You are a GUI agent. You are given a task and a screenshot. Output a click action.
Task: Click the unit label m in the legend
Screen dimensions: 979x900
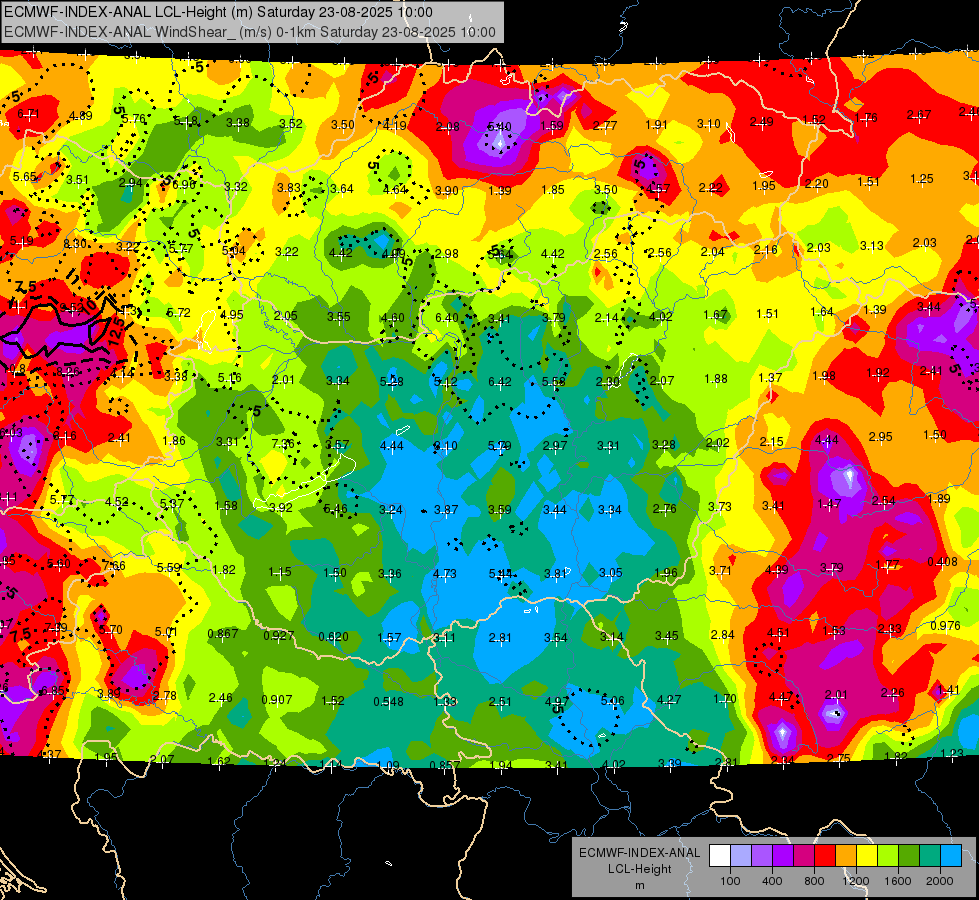[x=640, y=886]
